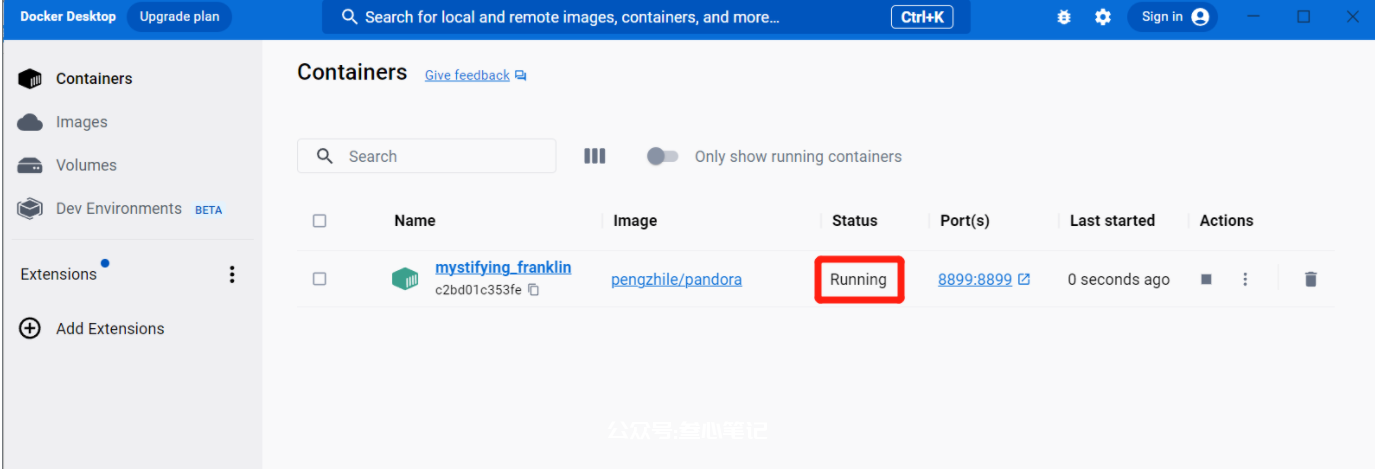The height and width of the screenshot is (469, 1375).
Task: Click the Images cloud icon
Action: (x=30, y=122)
